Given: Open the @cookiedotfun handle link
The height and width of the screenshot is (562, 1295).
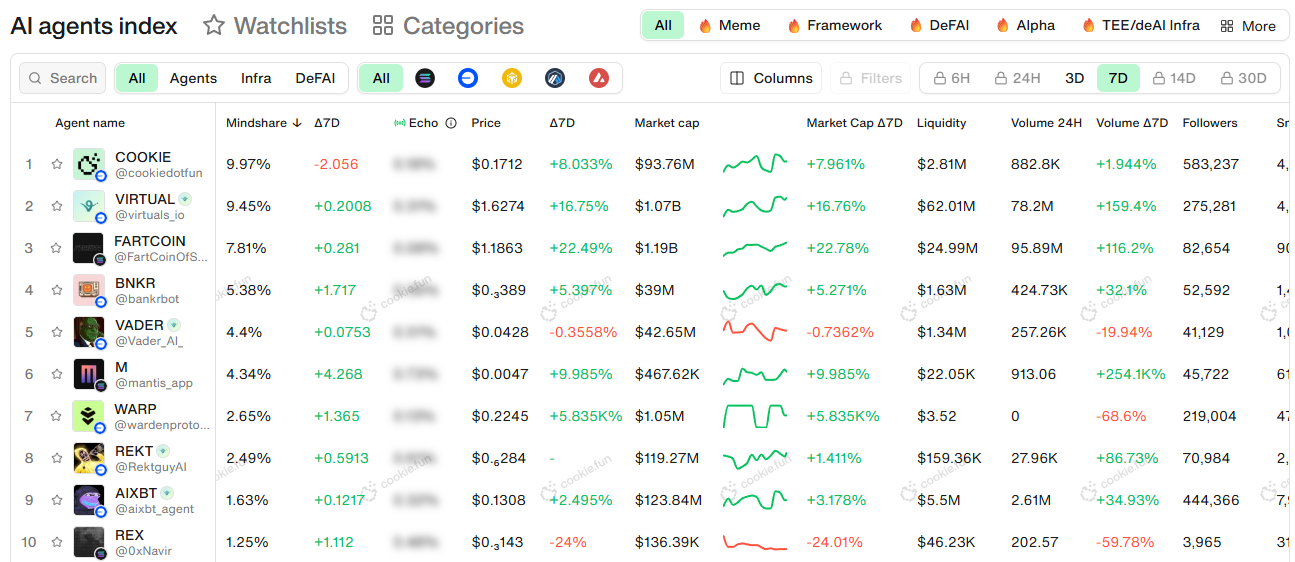Looking at the screenshot, I should (x=159, y=173).
